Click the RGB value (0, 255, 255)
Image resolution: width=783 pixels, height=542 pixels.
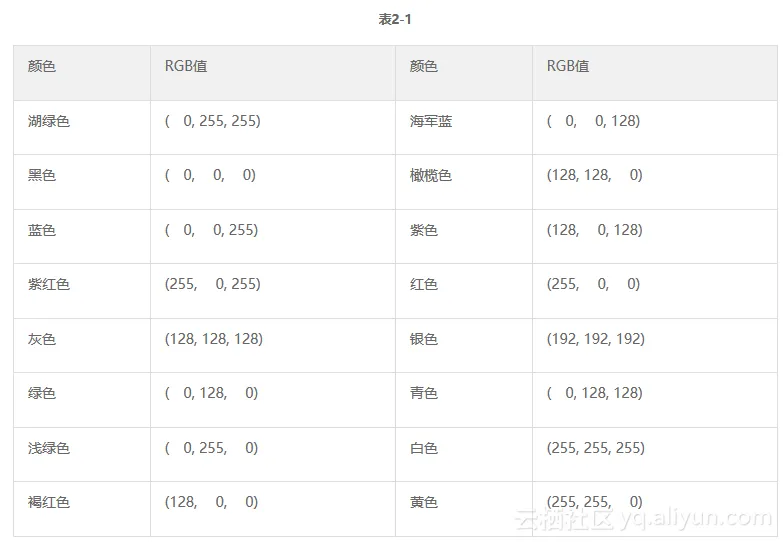(x=212, y=121)
